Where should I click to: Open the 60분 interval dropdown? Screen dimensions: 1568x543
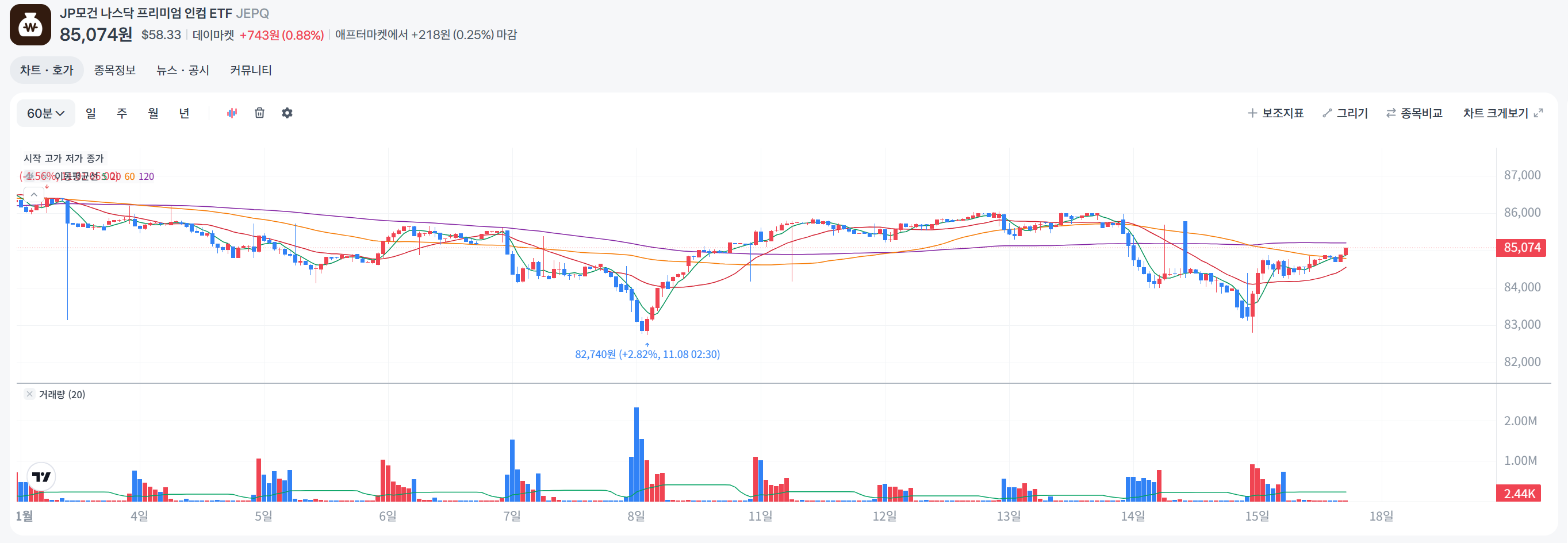click(x=45, y=113)
